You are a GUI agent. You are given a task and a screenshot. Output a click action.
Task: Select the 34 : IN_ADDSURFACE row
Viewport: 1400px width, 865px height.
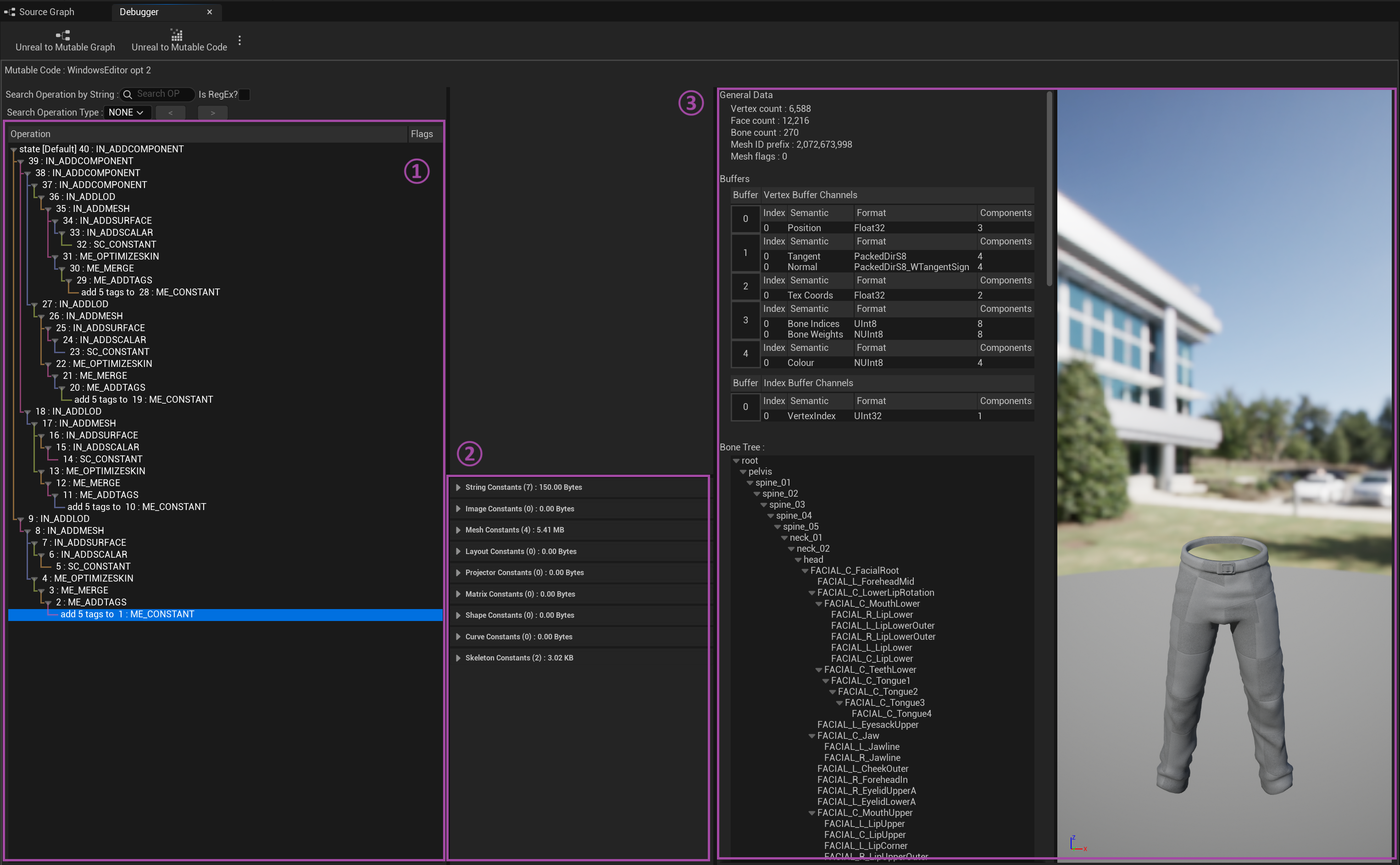pos(225,221)
